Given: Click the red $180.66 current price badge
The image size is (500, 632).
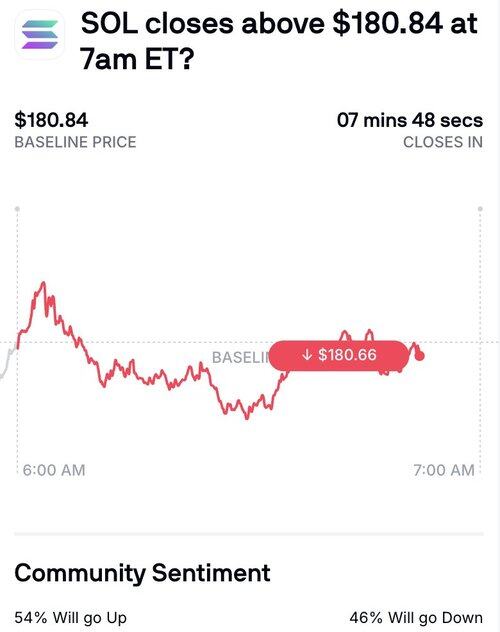Looking at the screenshot, I should [339, 355].
